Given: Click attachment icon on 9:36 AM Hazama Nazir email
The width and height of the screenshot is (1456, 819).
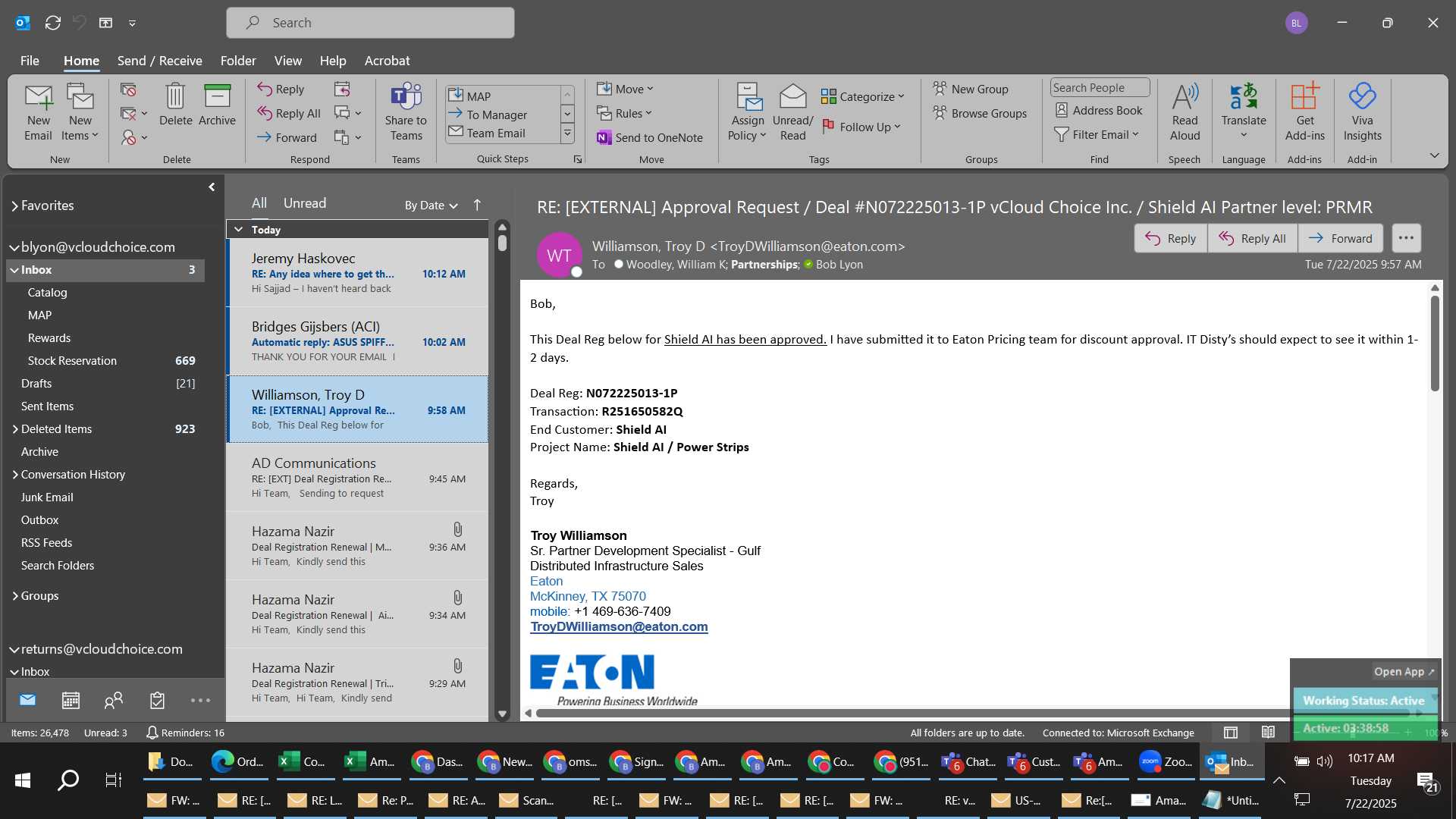Looking at the screenshot, I should click(457, 530).
